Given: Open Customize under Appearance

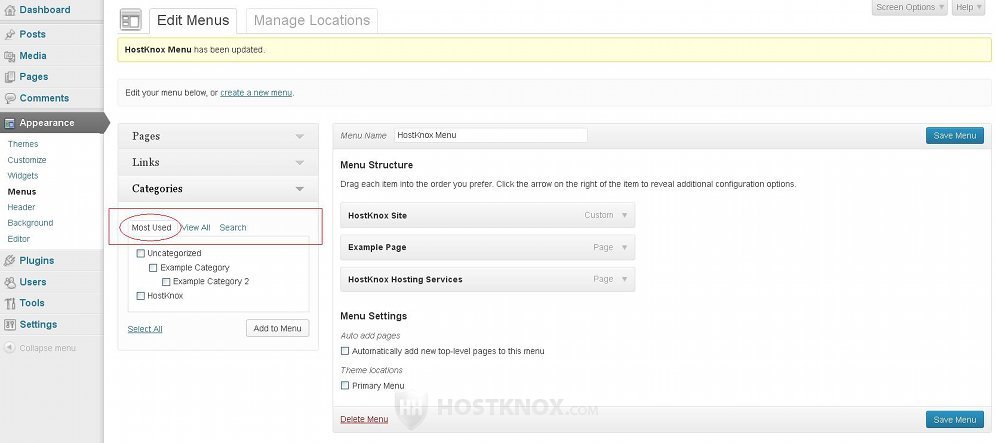Looking at the screenshot, I should [x=27, y=160].
